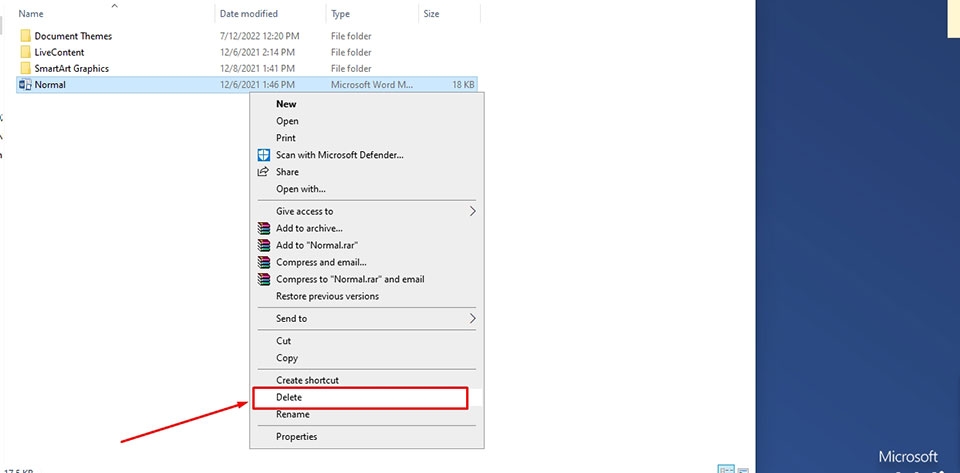Select the Normal file name
Viewport: 960px width, 473px height.
point(50,84)
